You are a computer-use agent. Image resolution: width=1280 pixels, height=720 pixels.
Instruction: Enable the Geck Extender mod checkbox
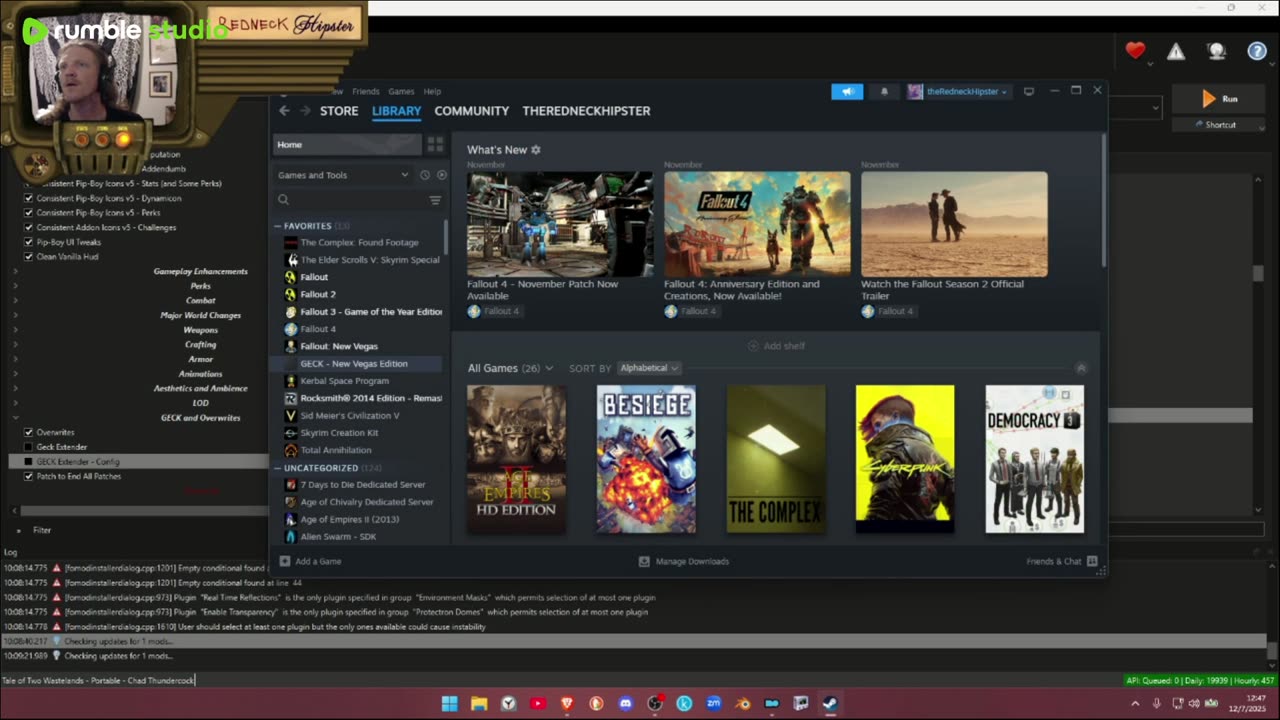point(28,447)
